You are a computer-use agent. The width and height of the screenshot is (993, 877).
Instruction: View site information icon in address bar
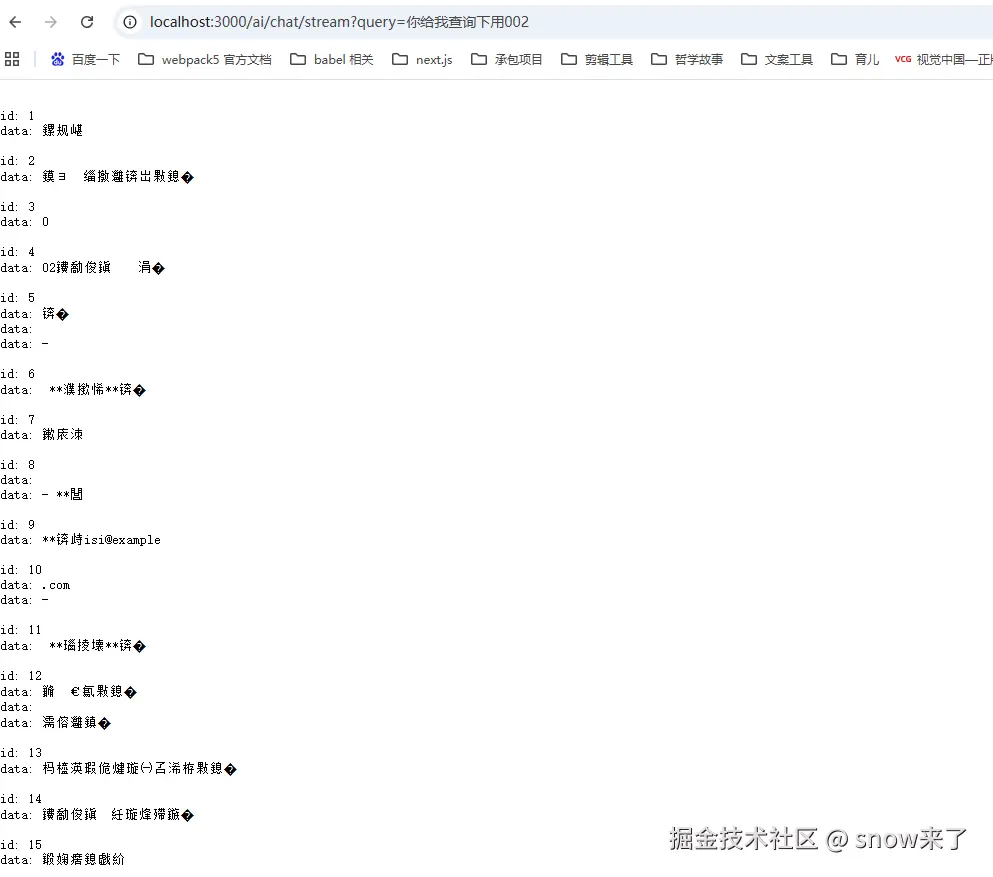130,22
